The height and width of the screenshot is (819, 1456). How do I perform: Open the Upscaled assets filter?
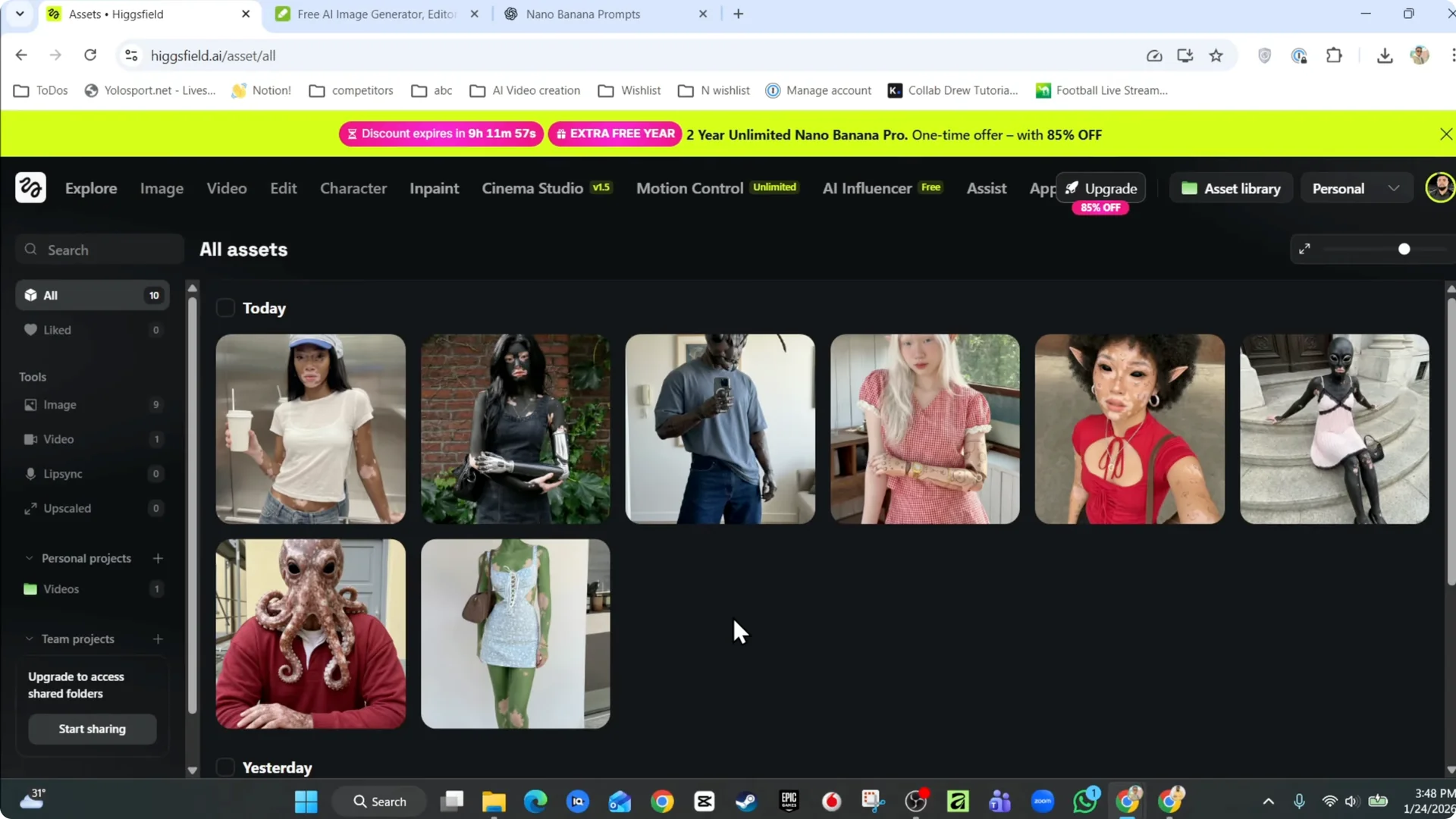tap(67, 508)
